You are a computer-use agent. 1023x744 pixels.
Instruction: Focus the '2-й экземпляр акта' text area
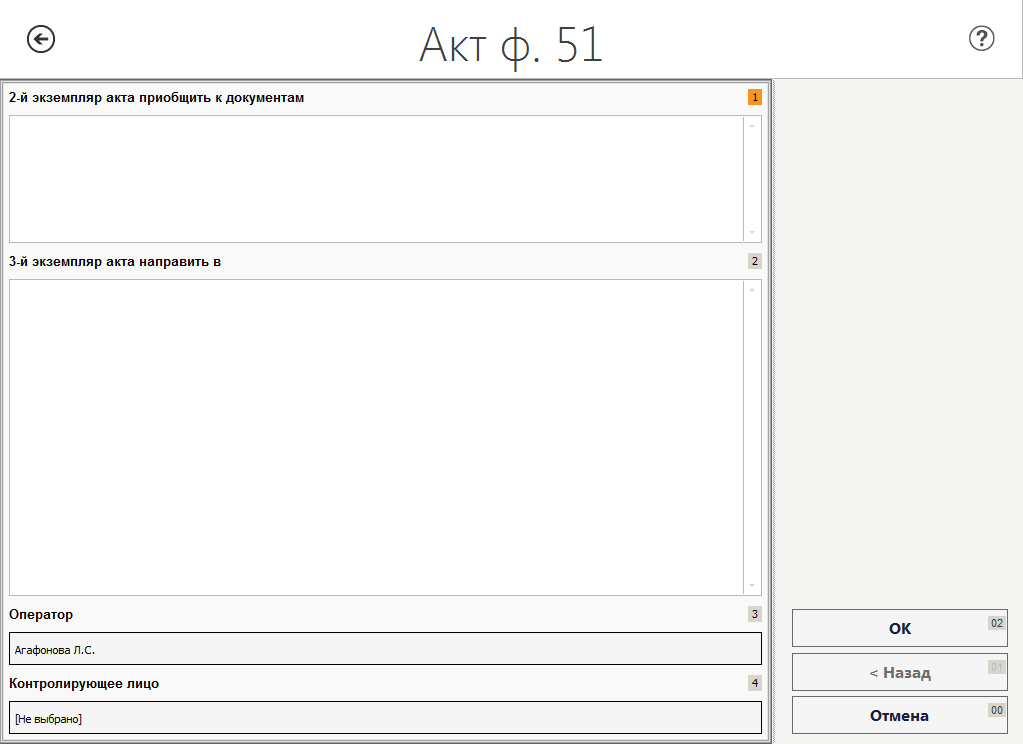point(376,178)
